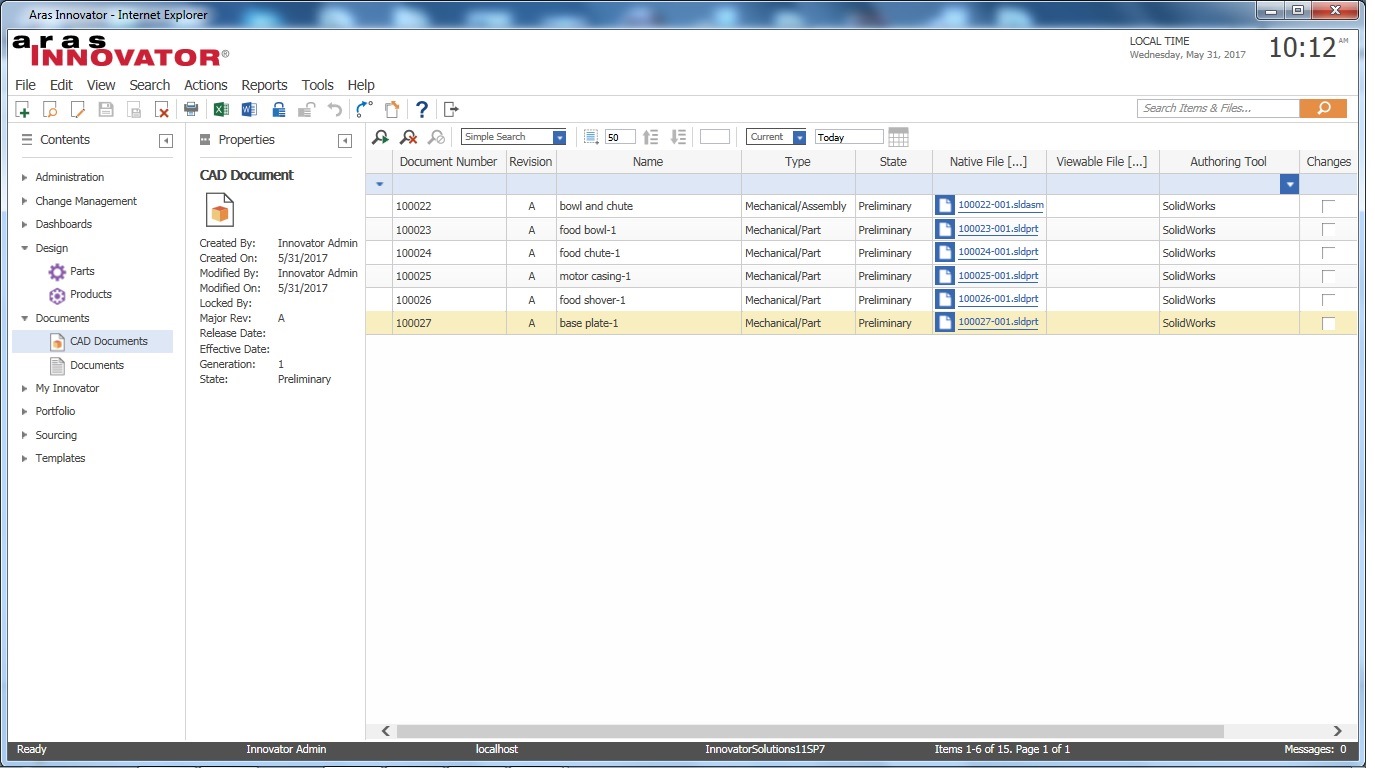Open Help via question mark icon

pos(422,109)
